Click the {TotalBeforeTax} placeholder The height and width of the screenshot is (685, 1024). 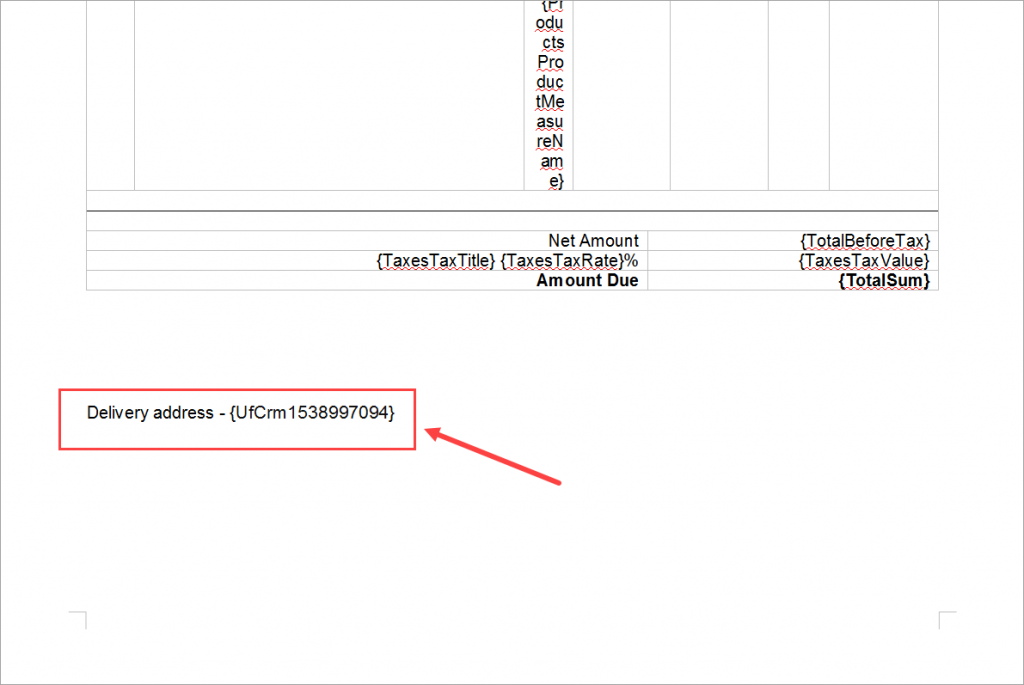pyautogui.click(x=865, y=241)
